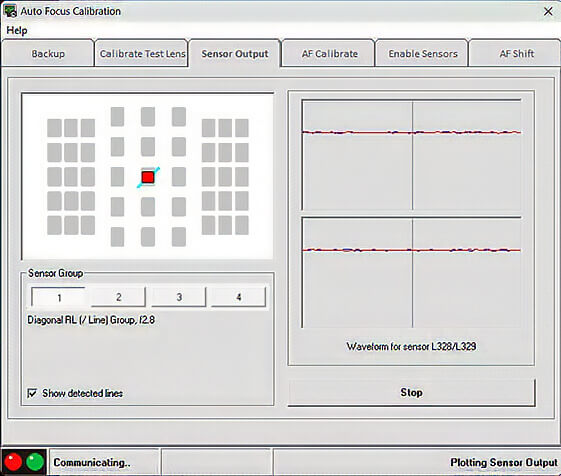Open the Backup tab
The height and width of the screenshot is (476, 561).
(48, 54)
